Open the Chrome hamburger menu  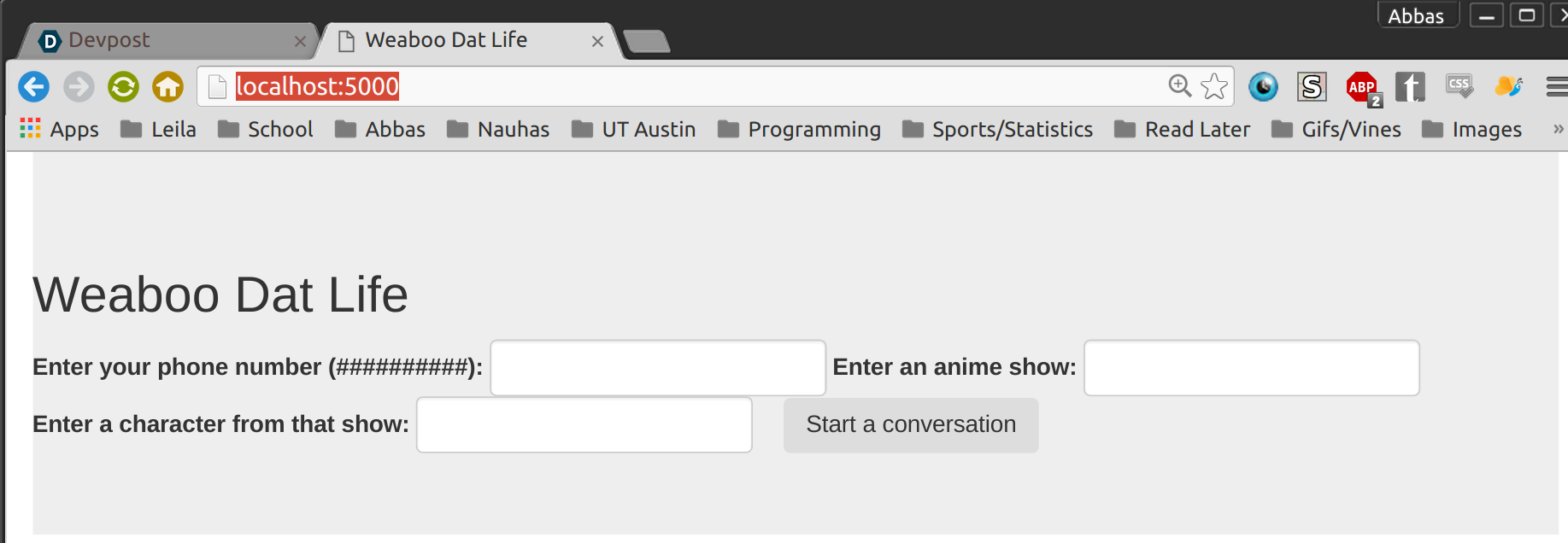click(1557, 86)
